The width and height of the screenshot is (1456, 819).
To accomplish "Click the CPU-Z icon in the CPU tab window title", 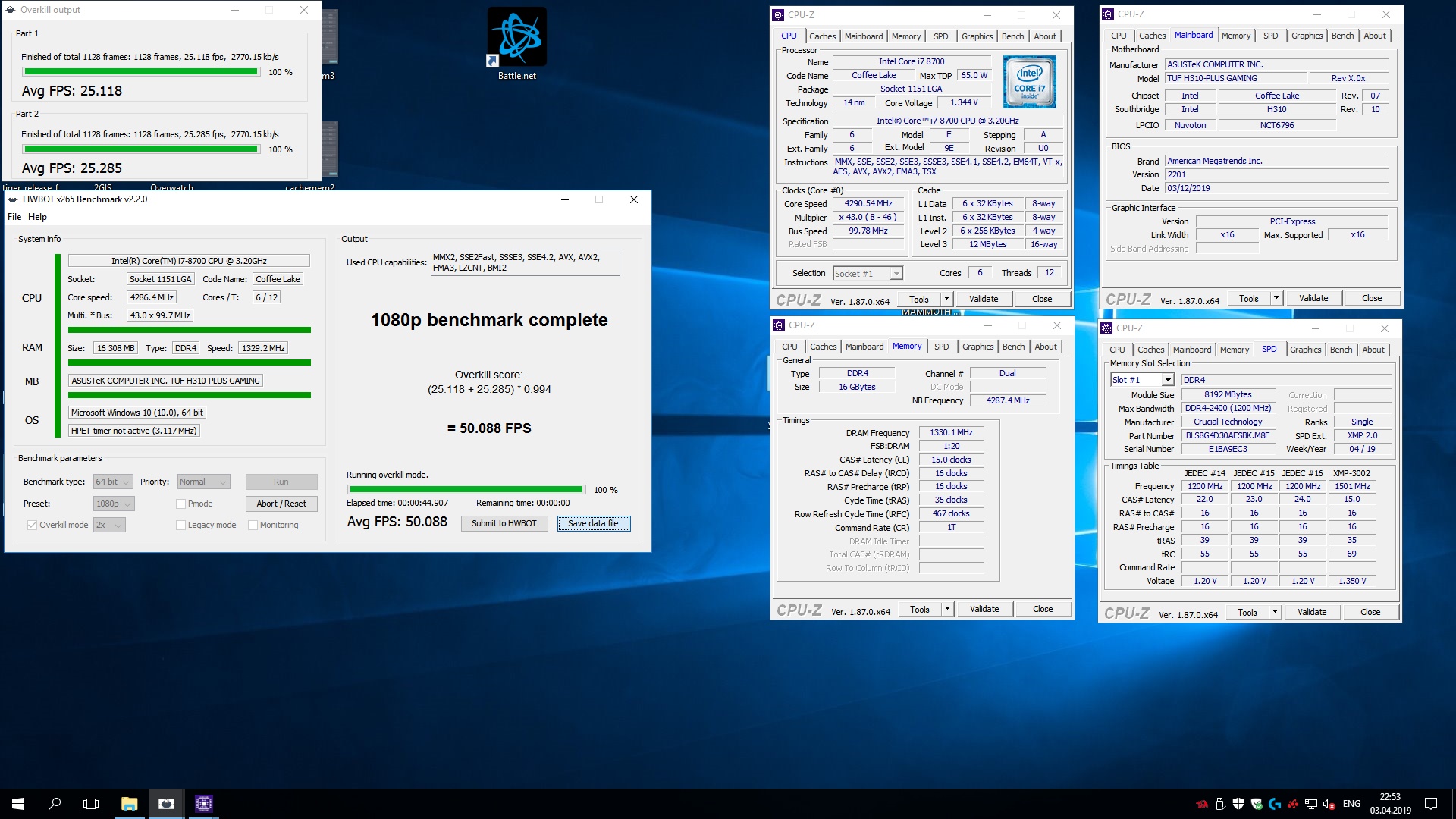I will [778, 15].
